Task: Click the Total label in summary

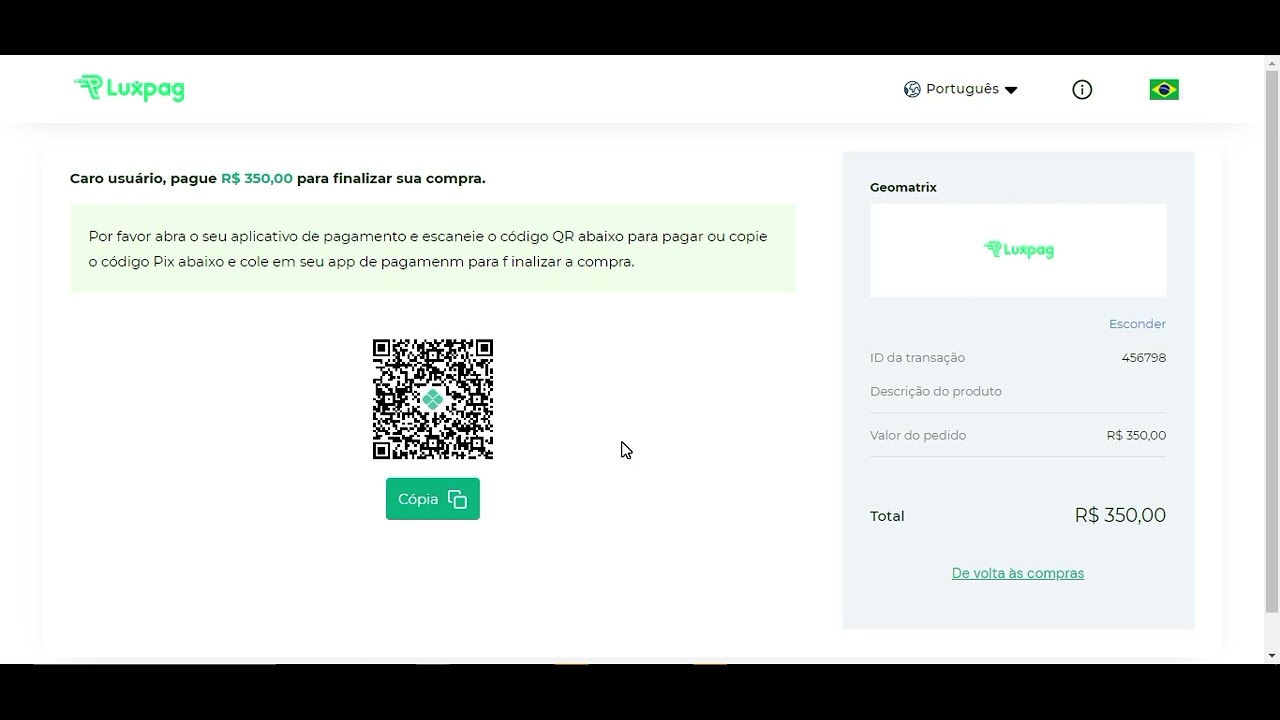Action: point(887,516)
